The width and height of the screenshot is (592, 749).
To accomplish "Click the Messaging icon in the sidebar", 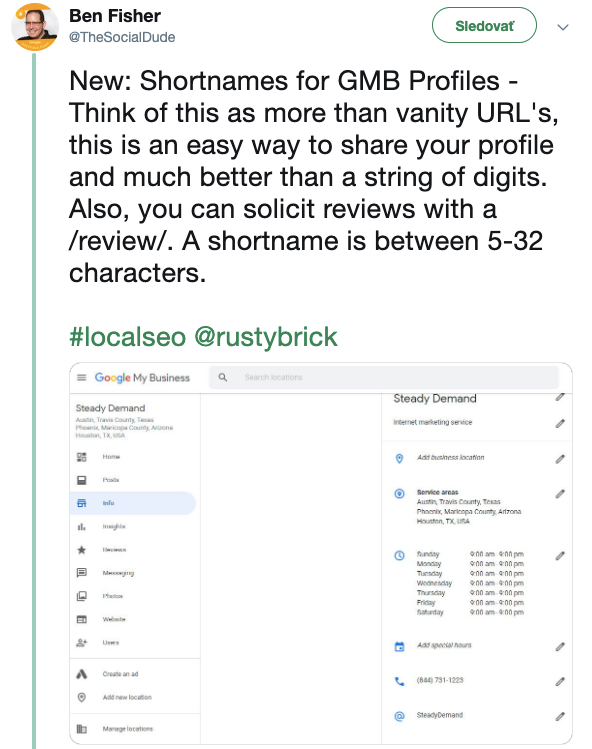I will click(82, 572).
